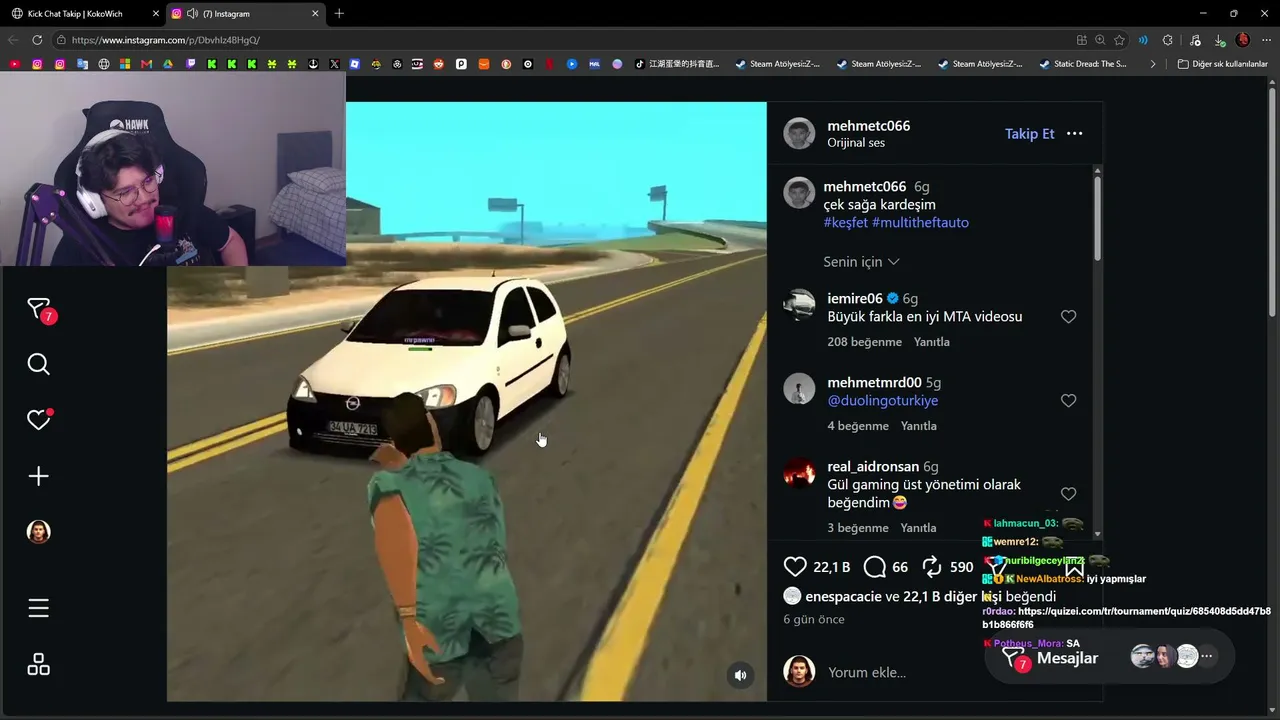Viewport: 1280px width, 720px height.
Task: Open your profile avatar in the left sidebar
Action: pyautogui.click(x=38, y=532)
